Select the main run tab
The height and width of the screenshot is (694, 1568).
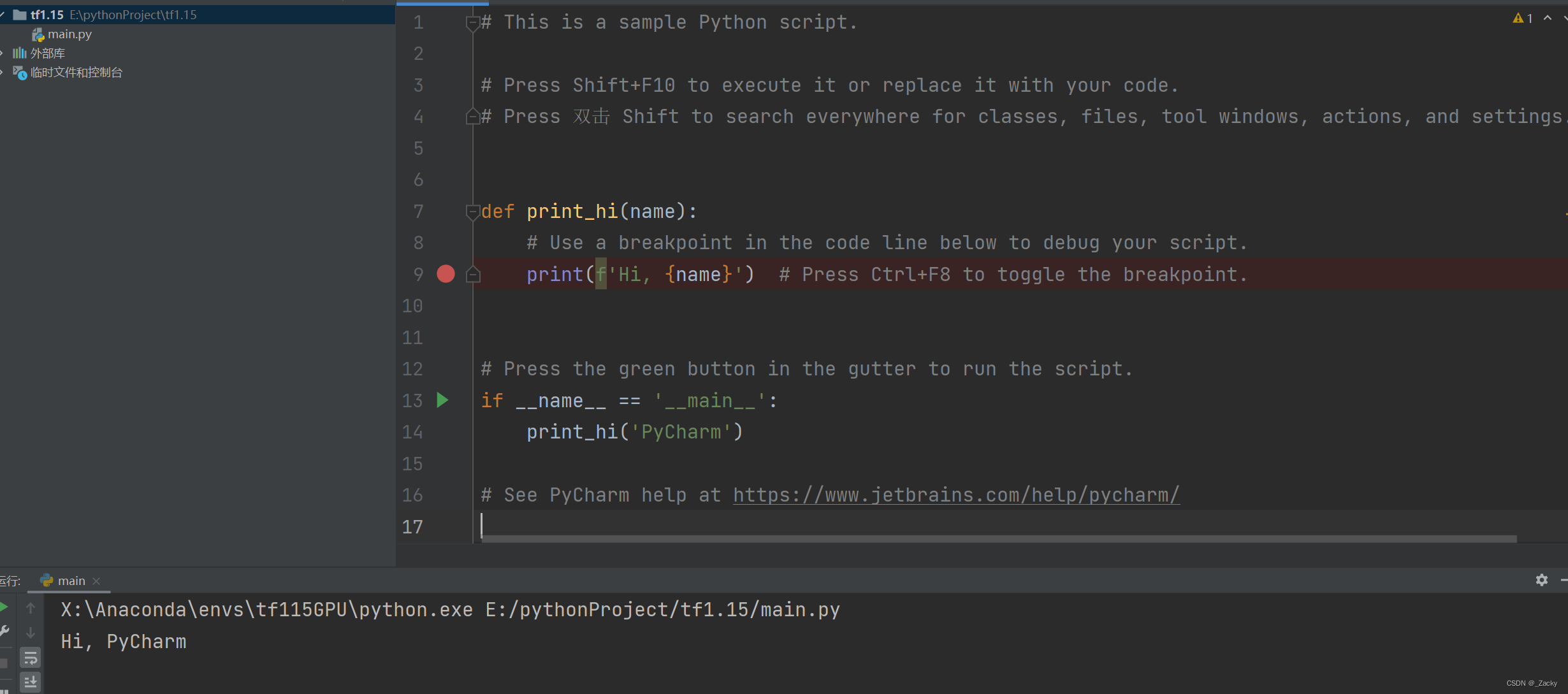tap(70, 581)
